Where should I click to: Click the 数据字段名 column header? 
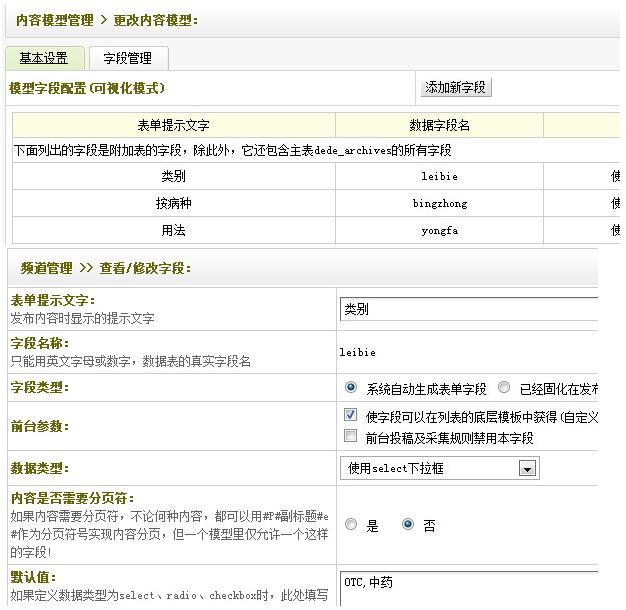439,125
